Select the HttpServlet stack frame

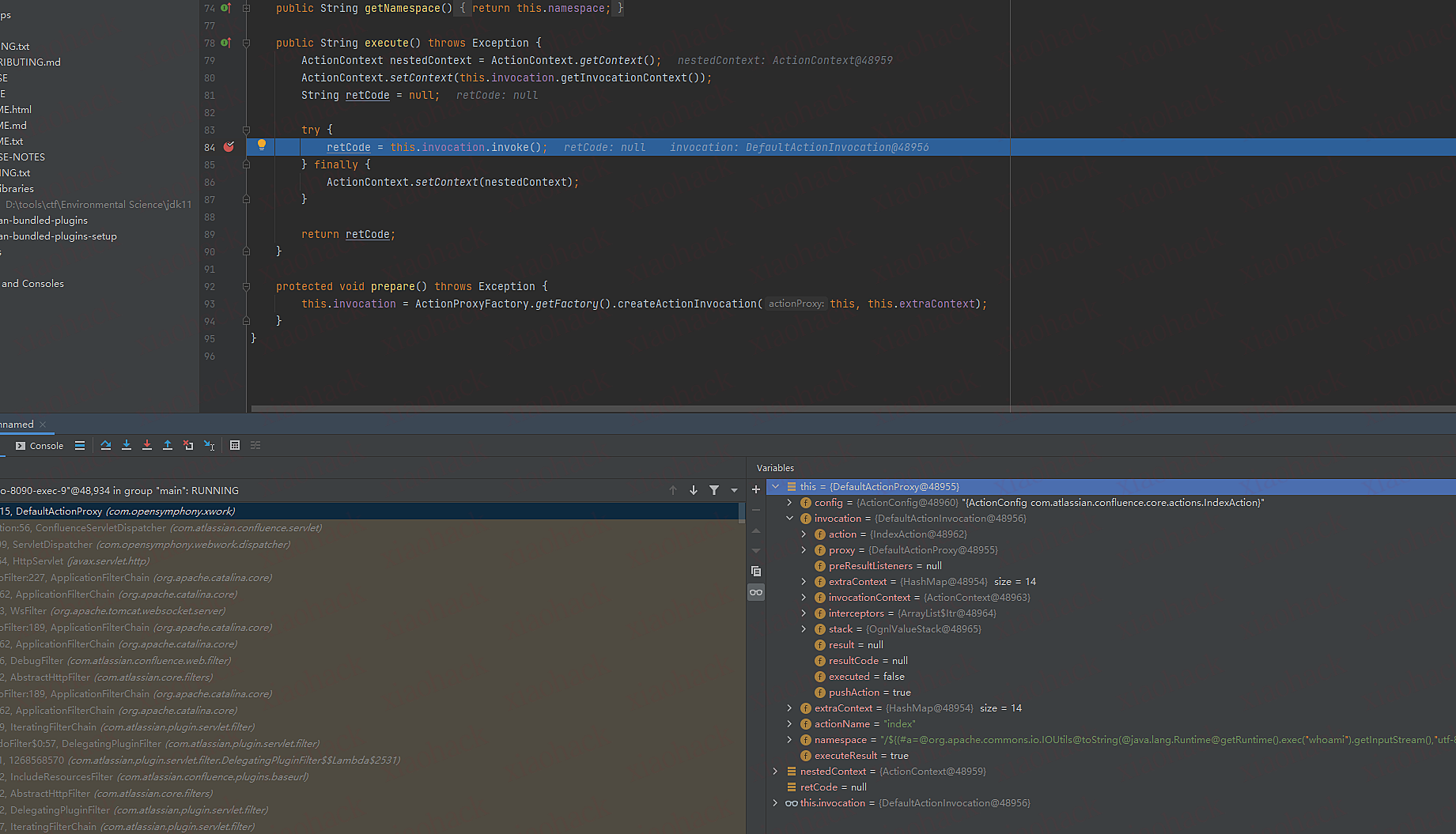(369, 561)
